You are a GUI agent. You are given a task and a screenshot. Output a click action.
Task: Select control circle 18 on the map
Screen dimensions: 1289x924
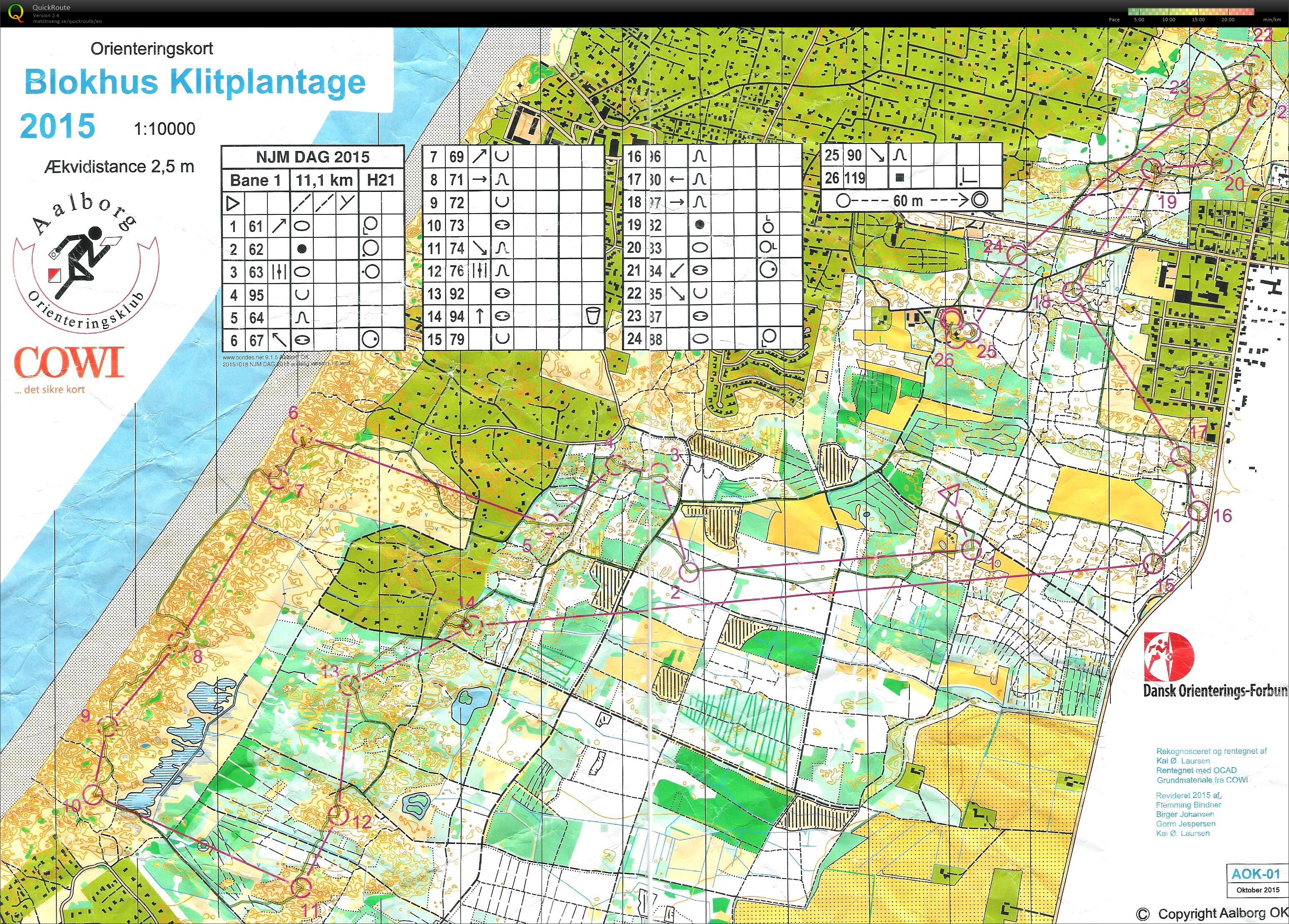point(1072,292)
